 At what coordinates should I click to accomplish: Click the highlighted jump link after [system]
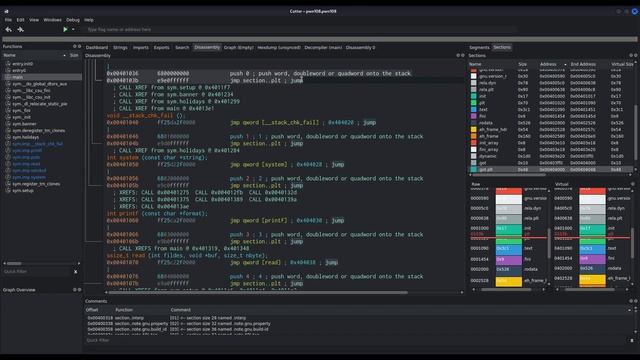pyautogui.click(x=338, y=164)
